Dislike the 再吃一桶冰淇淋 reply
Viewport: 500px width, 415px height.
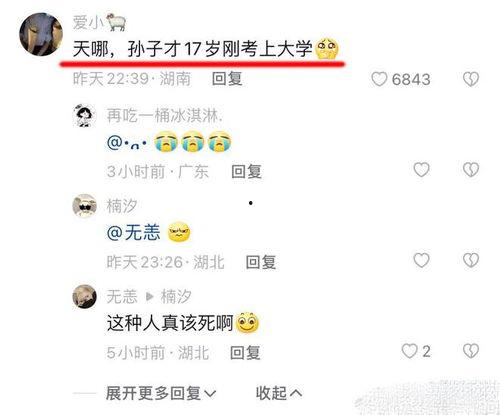point(471,170)
